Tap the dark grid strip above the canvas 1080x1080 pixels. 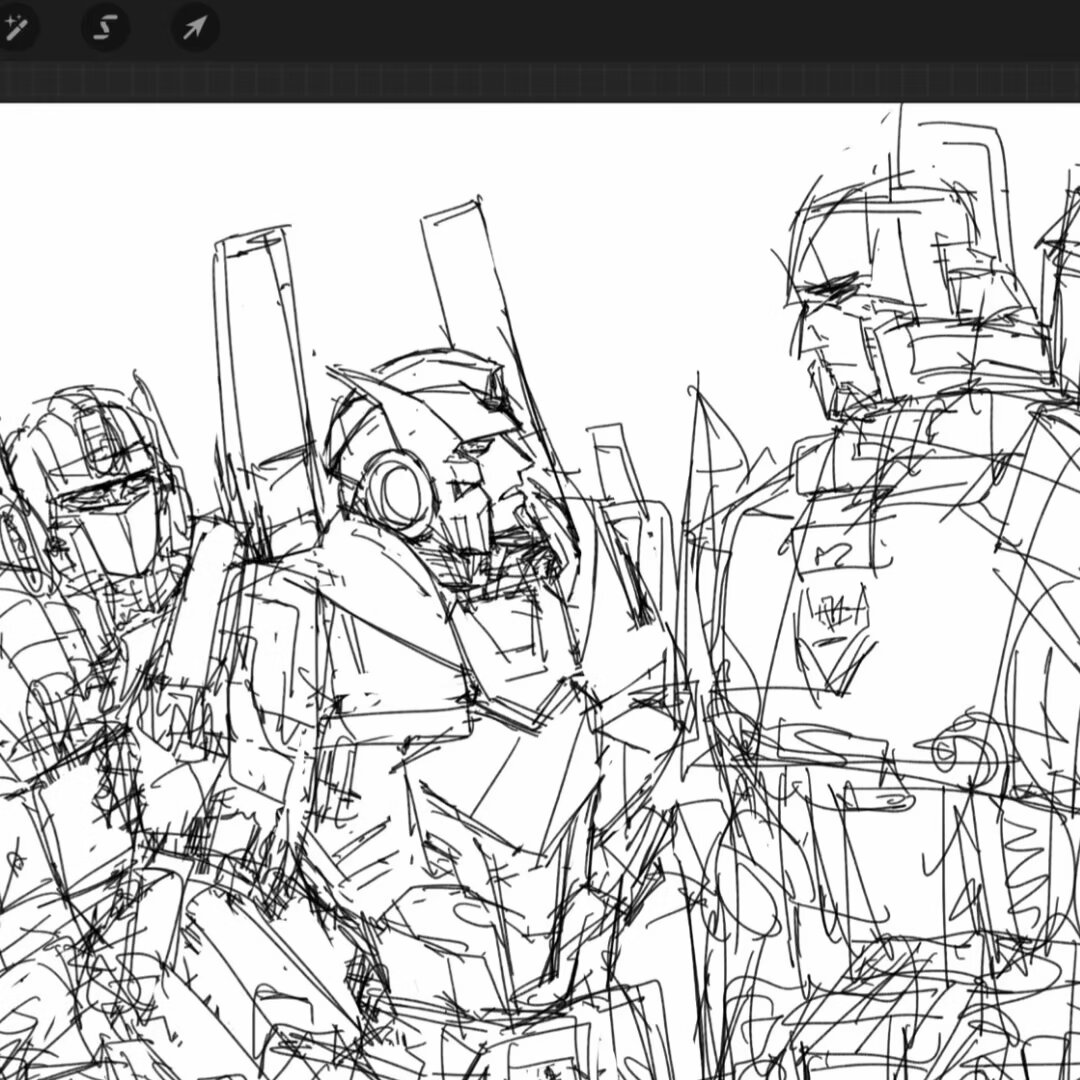click(x=540, y=82)
